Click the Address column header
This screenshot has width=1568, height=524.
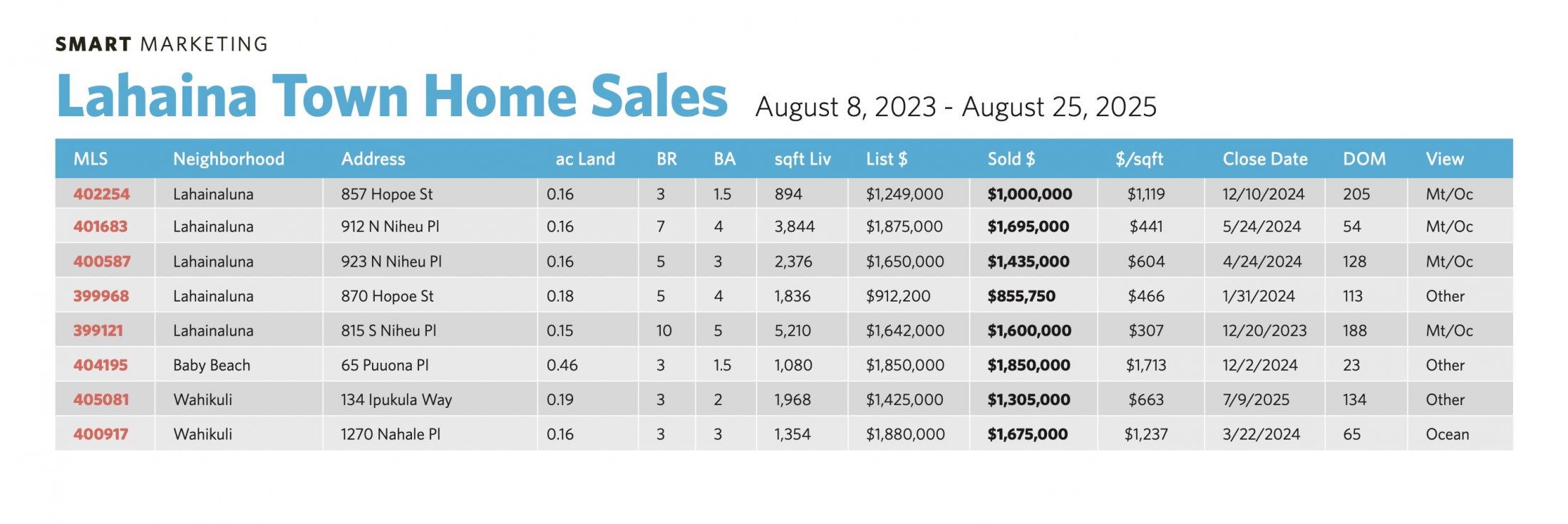pos(373,159)
